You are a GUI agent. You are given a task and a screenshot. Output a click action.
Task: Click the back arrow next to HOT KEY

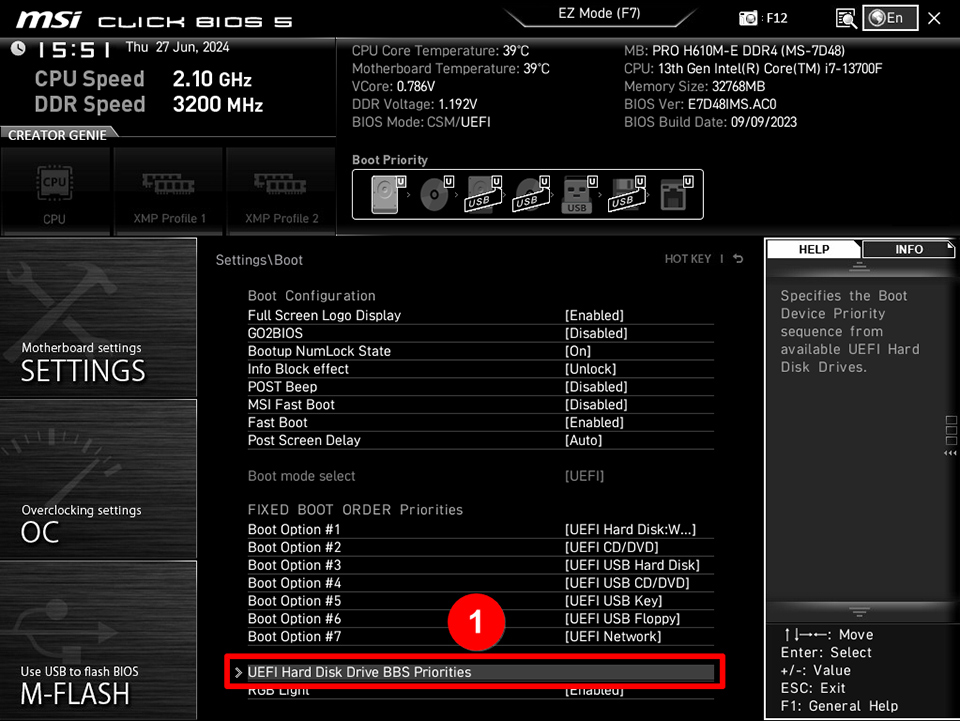click(x=738, y=259)
